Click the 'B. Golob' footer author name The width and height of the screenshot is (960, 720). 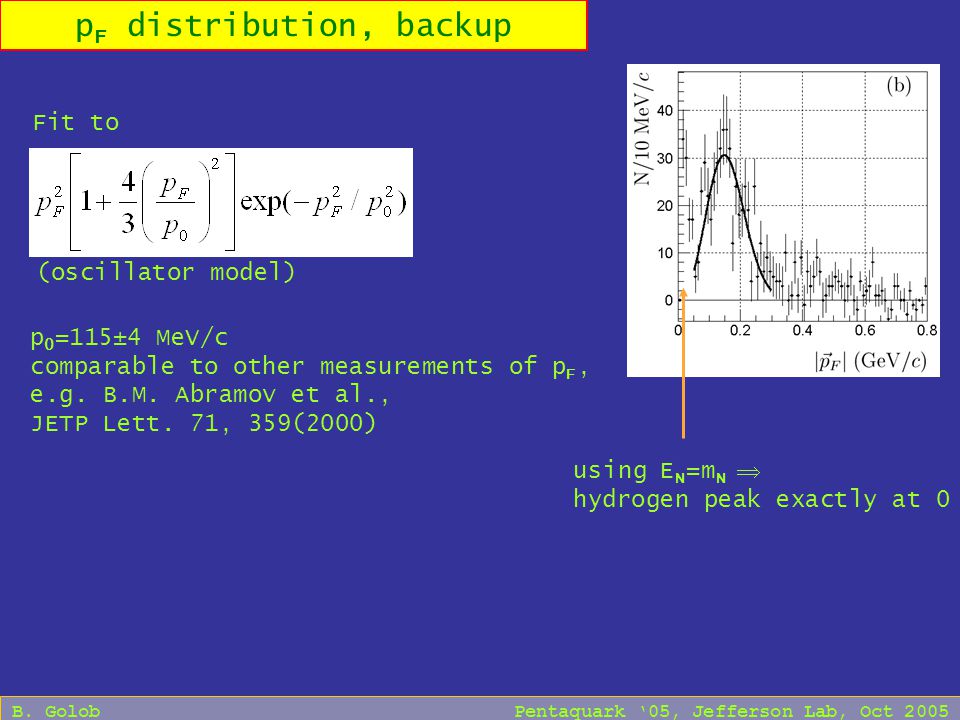56,711
